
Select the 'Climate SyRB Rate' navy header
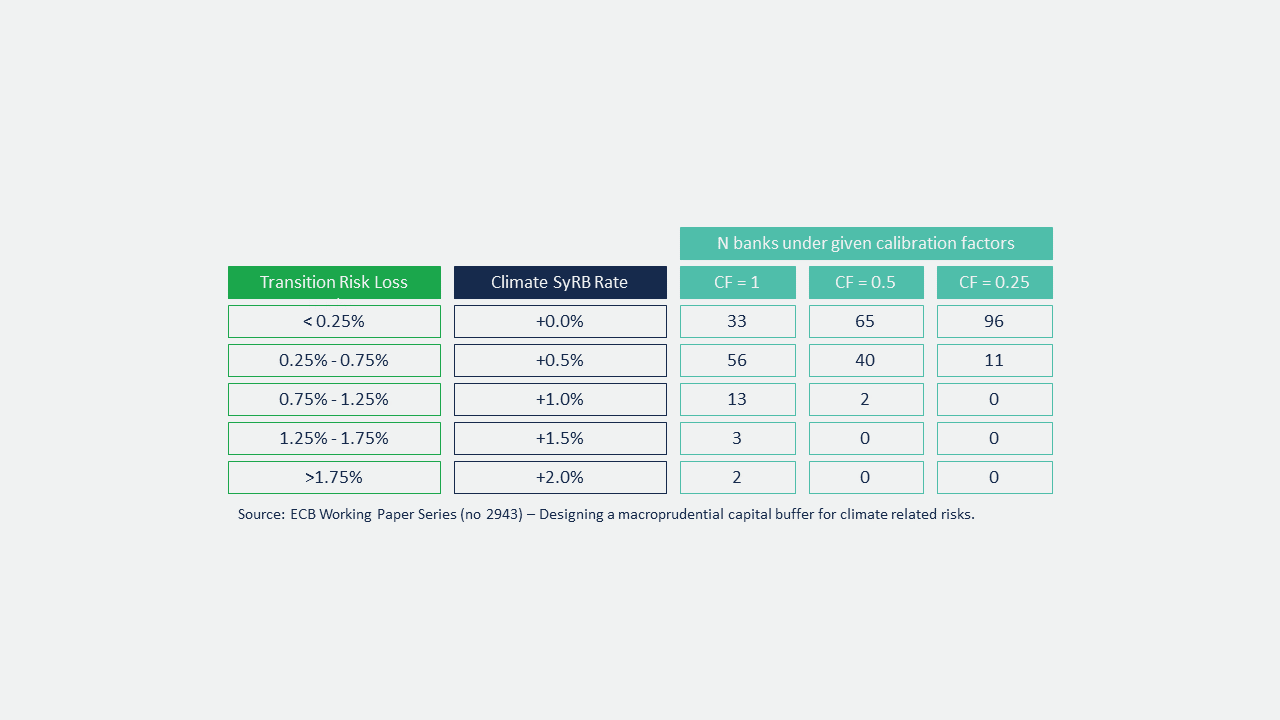click(560, 282)
